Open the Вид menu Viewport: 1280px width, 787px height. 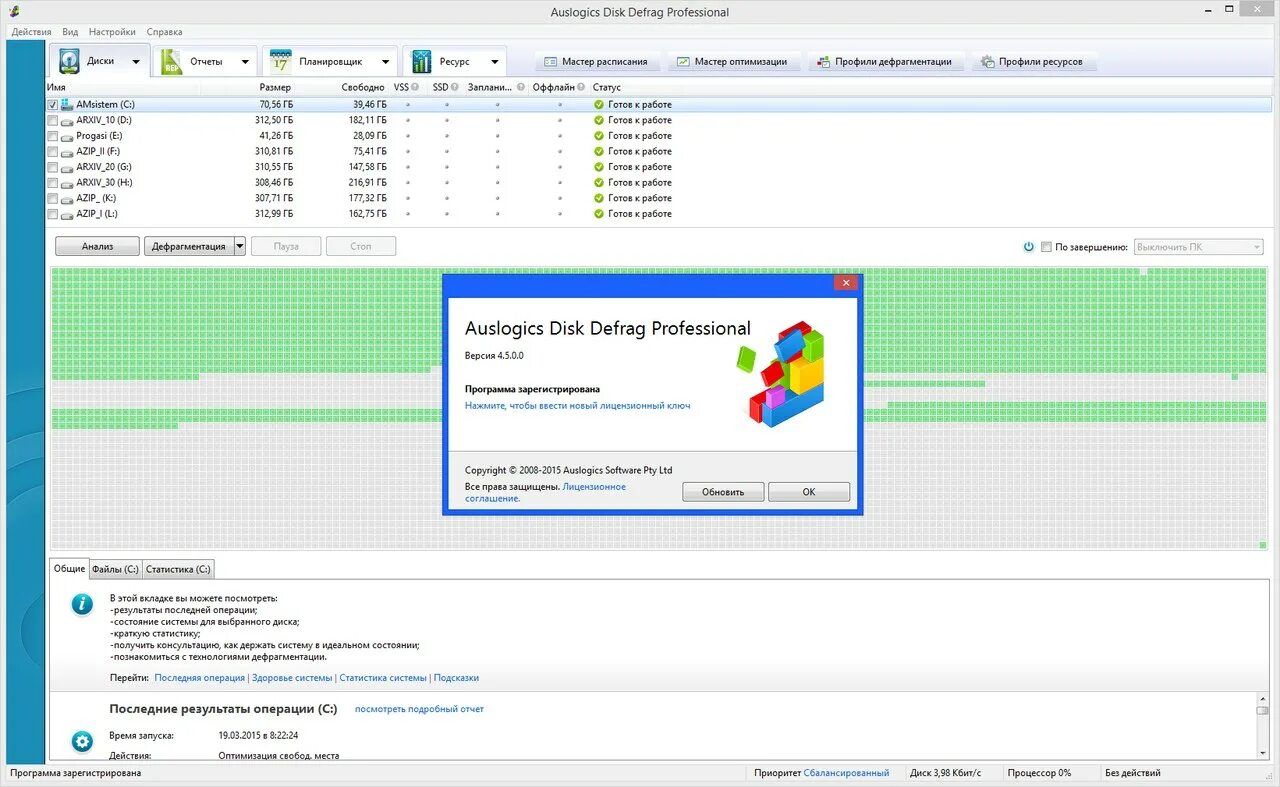(x=70, y=32)
